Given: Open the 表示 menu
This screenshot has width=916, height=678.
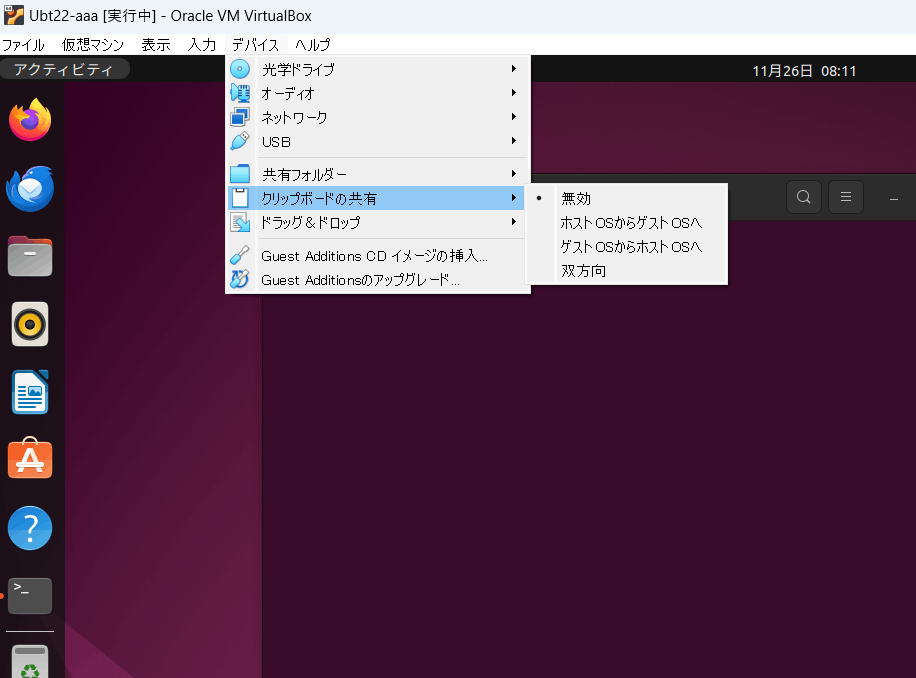Looking at the screenshot, I should tap(156, 45).
